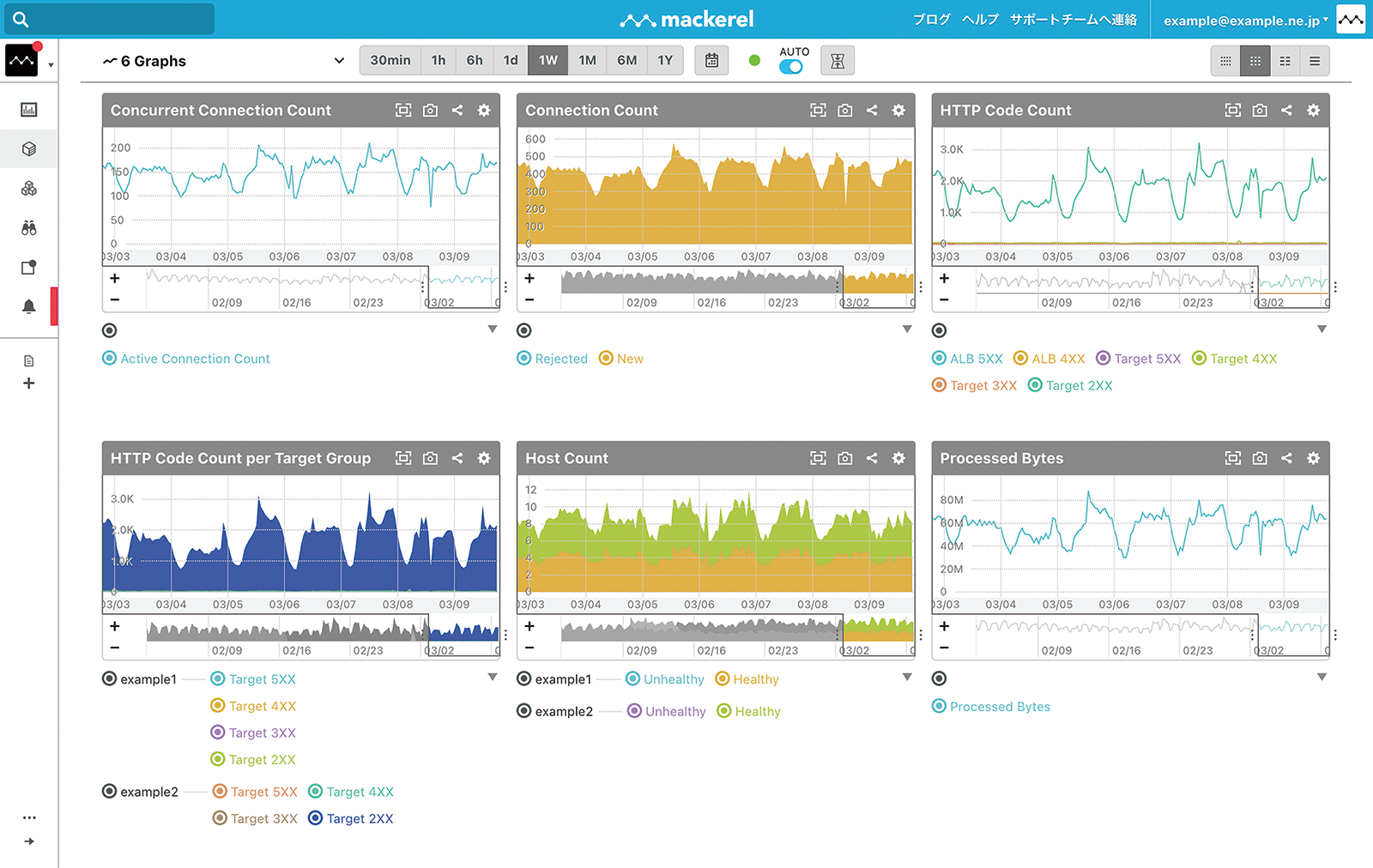The height and width of the screenshot is (868, 1373).
Task: Switch to the single-column list layout
Action: tap(1314, 61)
